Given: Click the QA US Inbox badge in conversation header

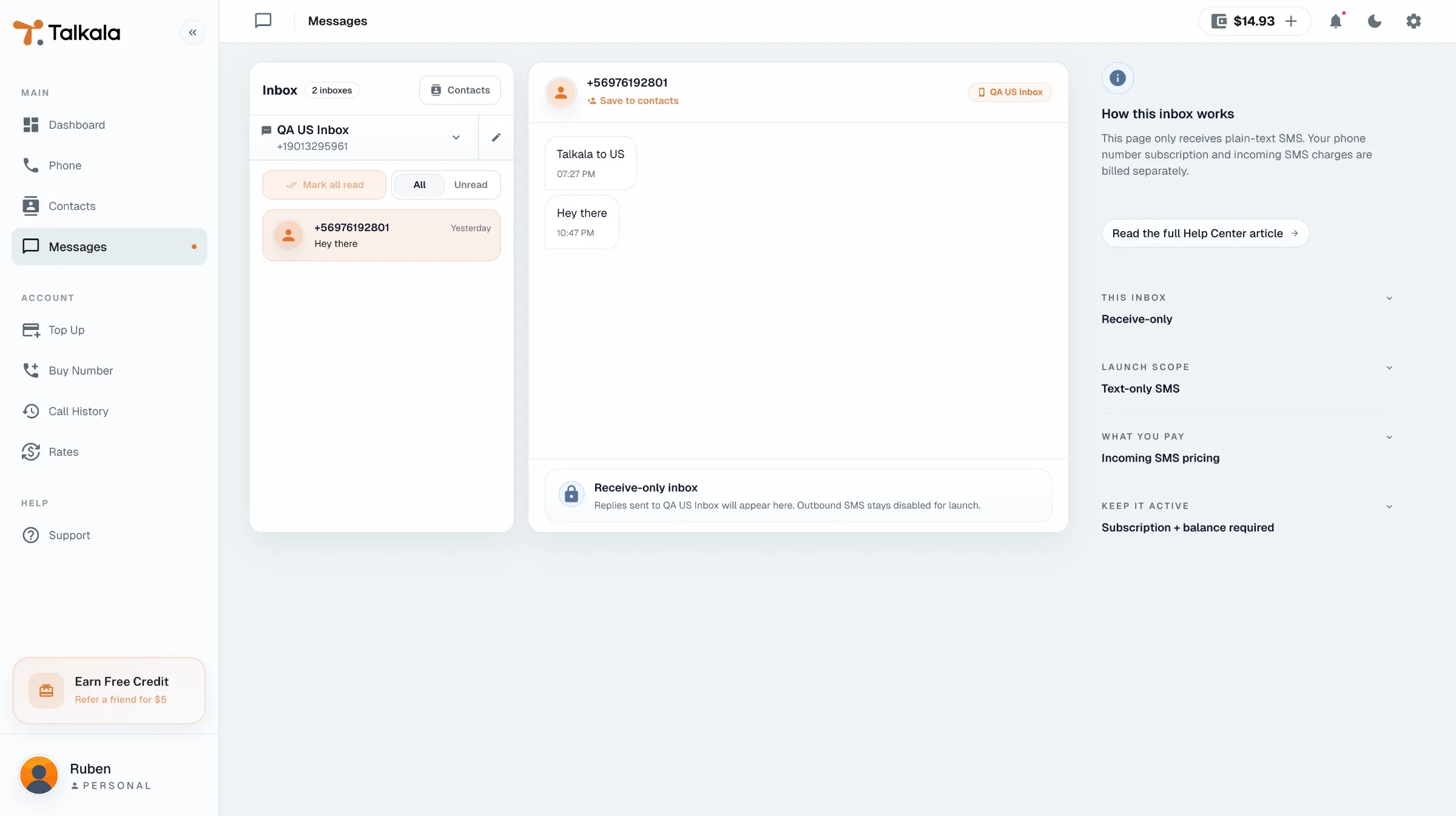Looking at the screenshot, I should click(x=1010, y=92).
